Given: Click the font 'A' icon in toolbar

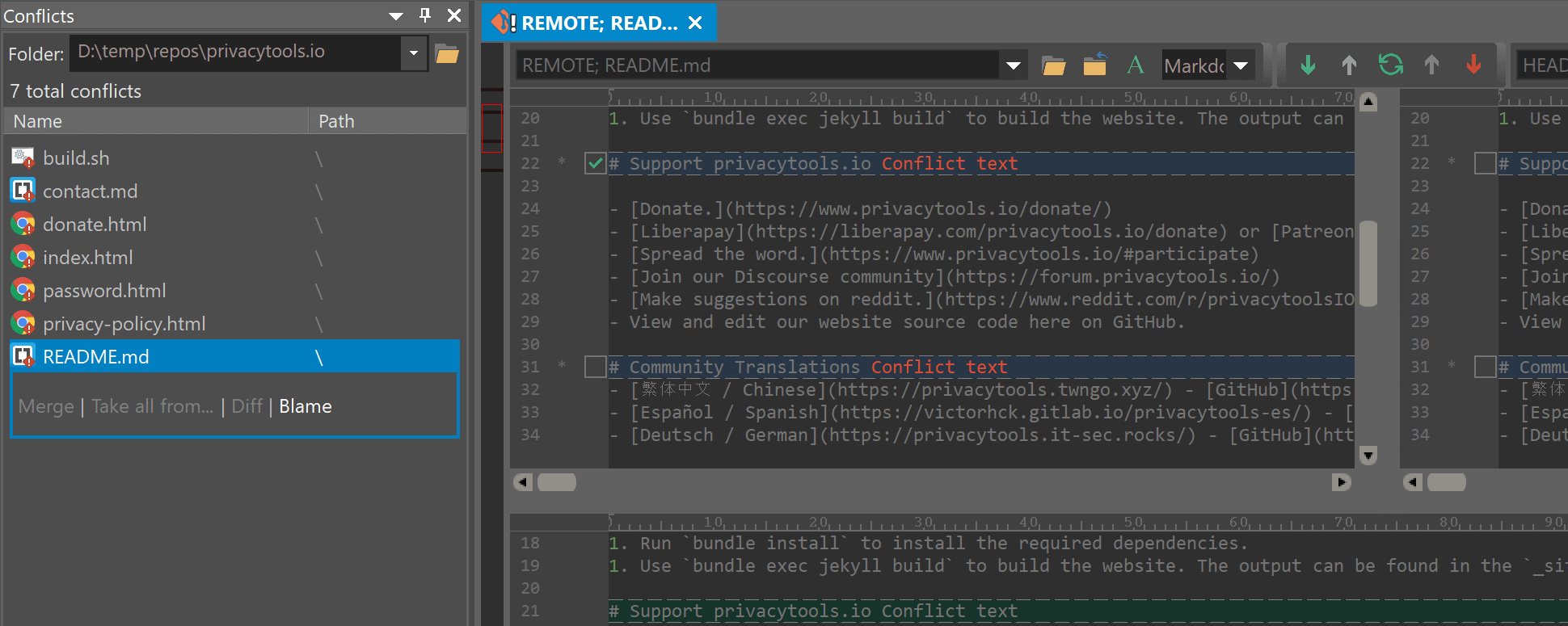Looking at the screenshot, I should 1136,65.
